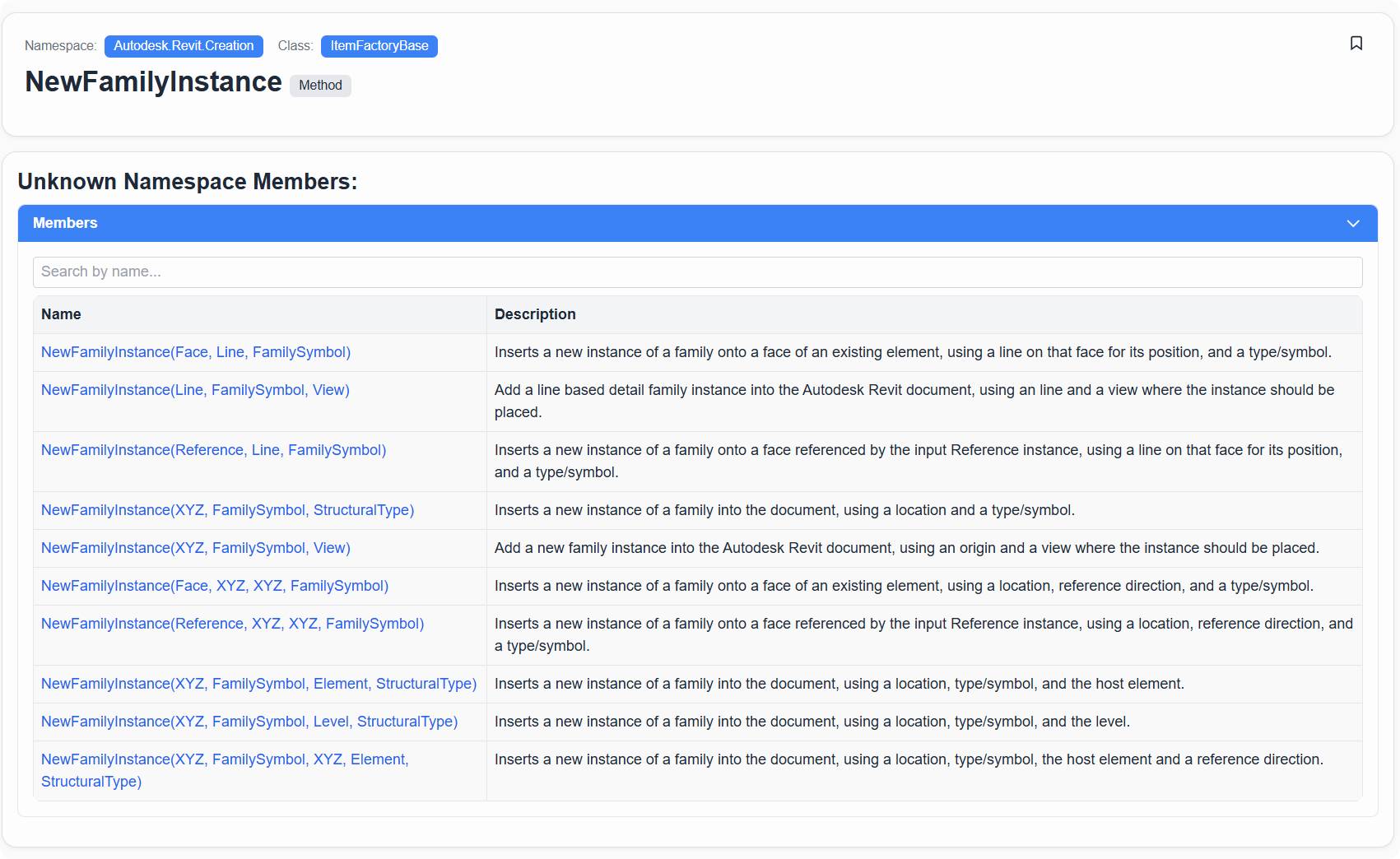Select description starting 'Add a new family instance'
The image size is (1400, 859).
(x=907, y=548)
